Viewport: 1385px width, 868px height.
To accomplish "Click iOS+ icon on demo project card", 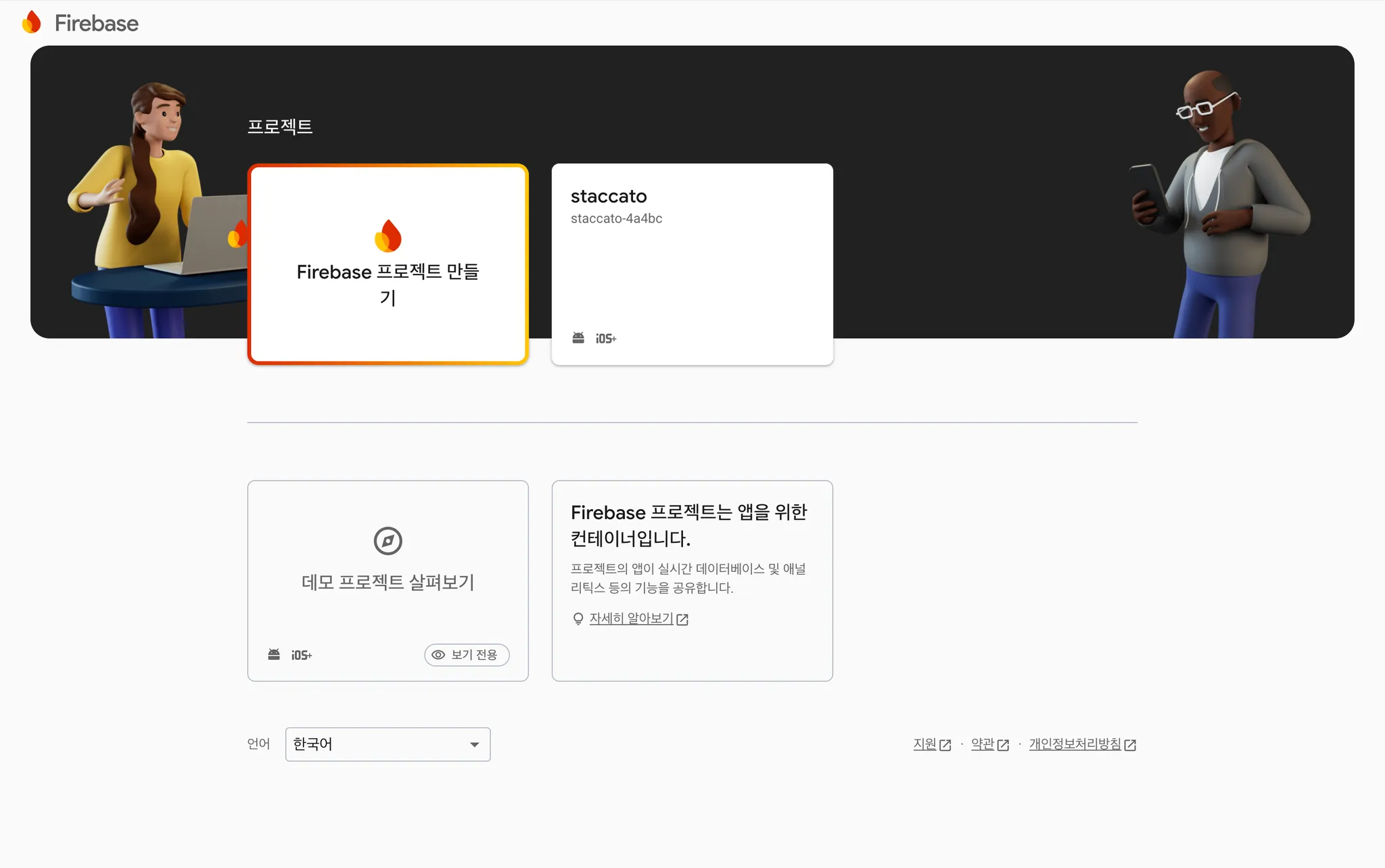I will click(x=302, y=655).
